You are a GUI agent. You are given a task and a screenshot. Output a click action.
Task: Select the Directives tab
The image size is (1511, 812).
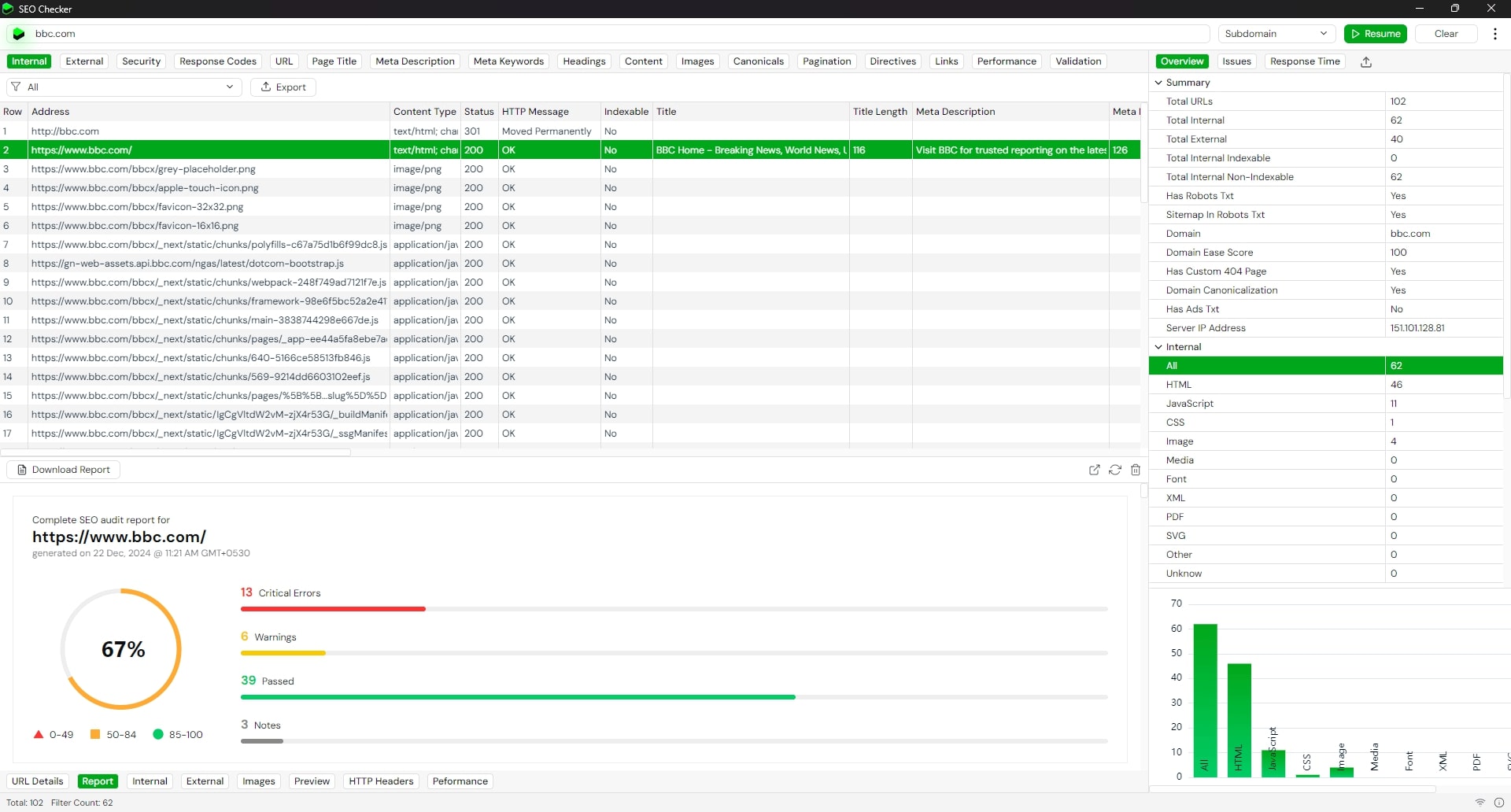coord(892,61)
